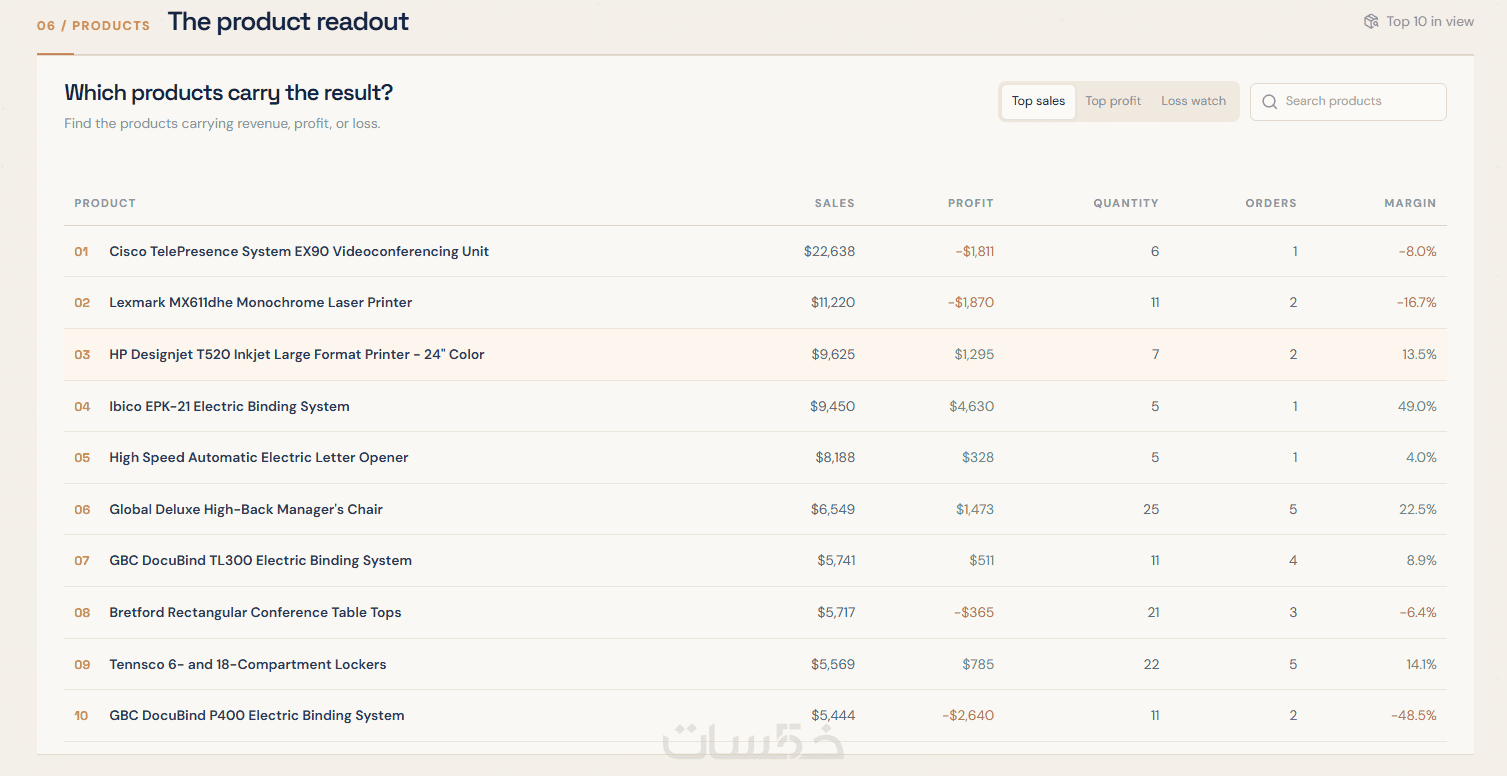Viewport: 1507px width, 776px height.
Task: Click the $5,717 sales value
Action: [836, 613]
